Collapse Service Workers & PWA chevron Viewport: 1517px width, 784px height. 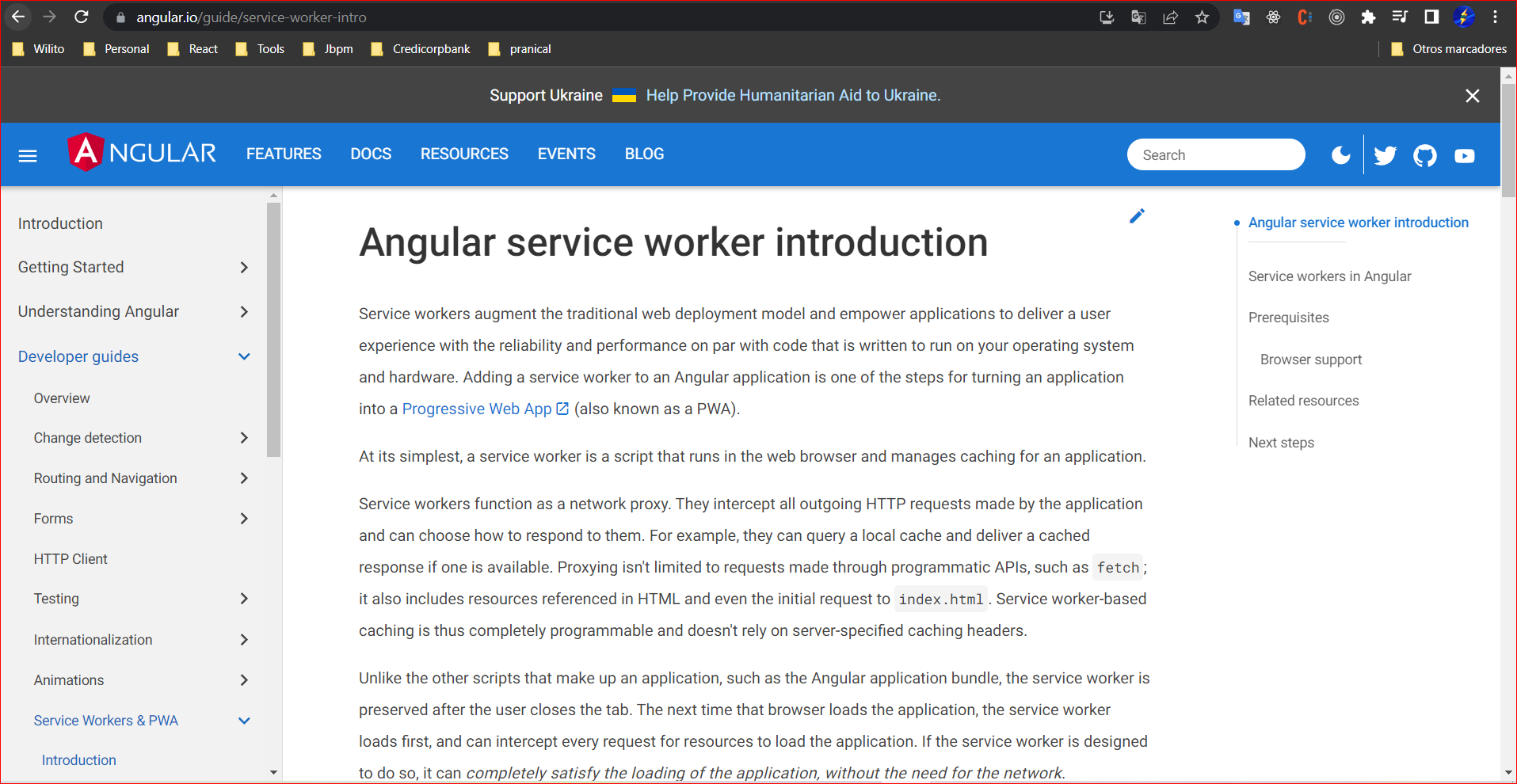[x=244, y=721]
